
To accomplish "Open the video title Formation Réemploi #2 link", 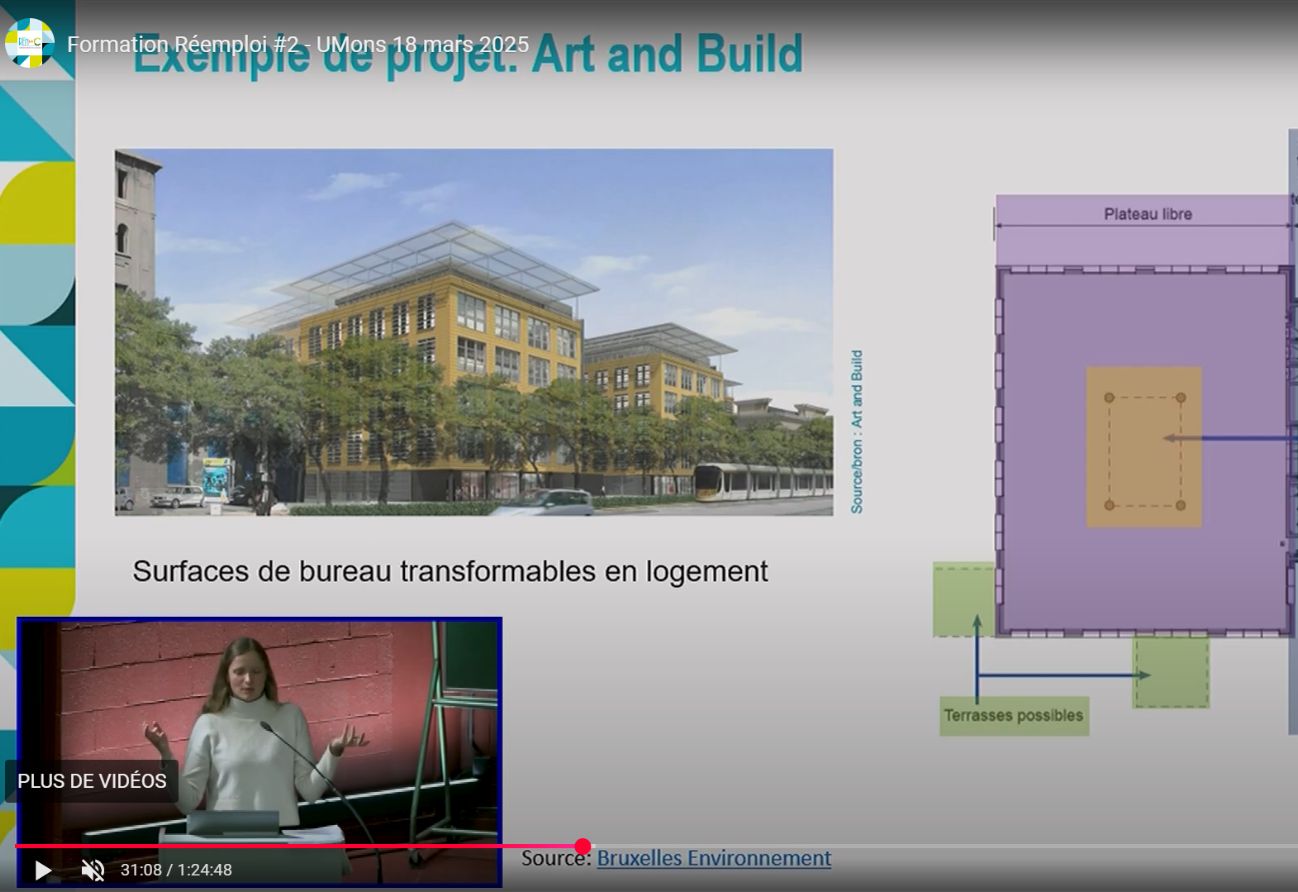I will click(298, 44).
